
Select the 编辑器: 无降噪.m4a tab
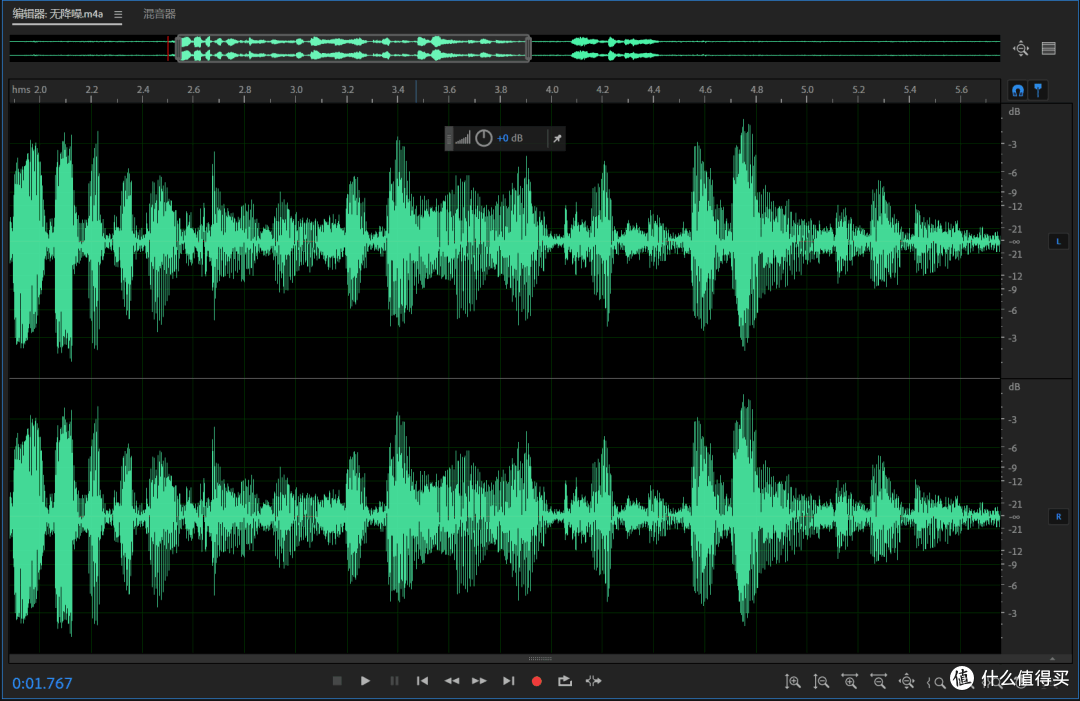tap(58, 14)
